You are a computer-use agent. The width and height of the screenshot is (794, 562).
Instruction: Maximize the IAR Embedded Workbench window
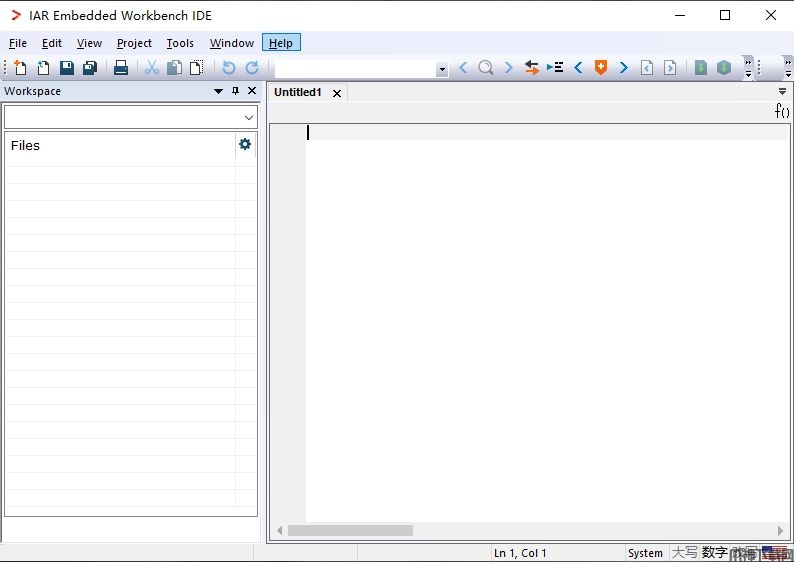pyautogui.click(x=725, y=15)
